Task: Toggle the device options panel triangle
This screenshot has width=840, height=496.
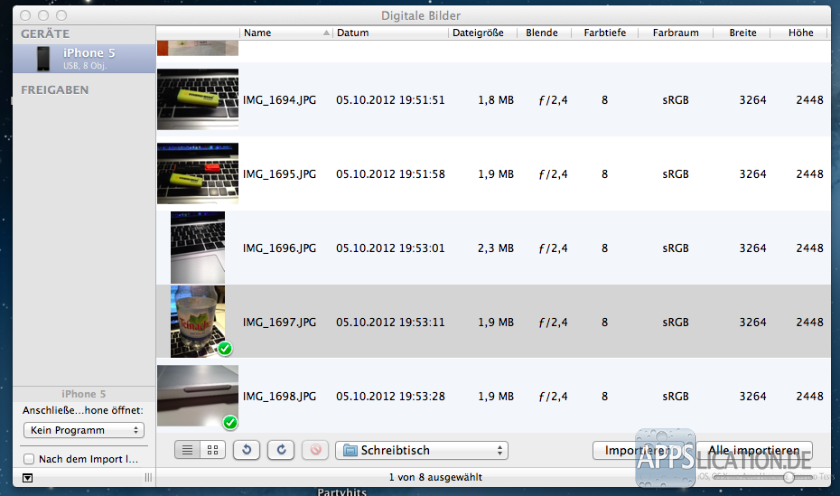Action: (x=27, y=478)
